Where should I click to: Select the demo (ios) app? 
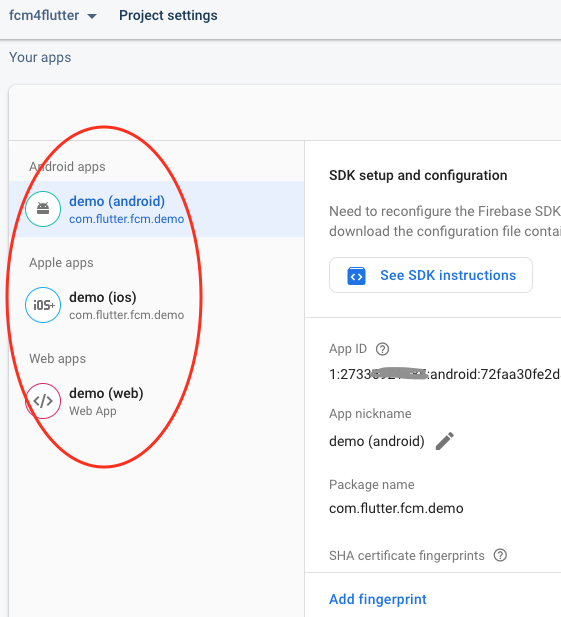coord(157,305)
